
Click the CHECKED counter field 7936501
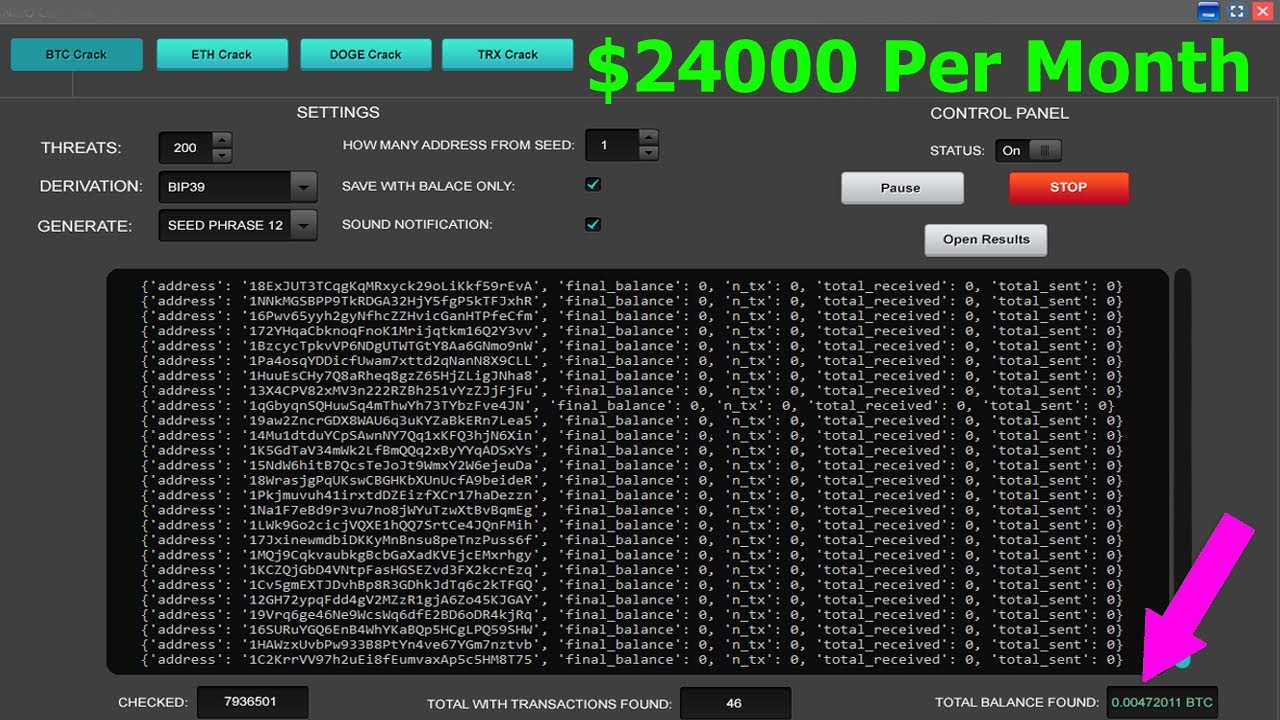[252, 702]
